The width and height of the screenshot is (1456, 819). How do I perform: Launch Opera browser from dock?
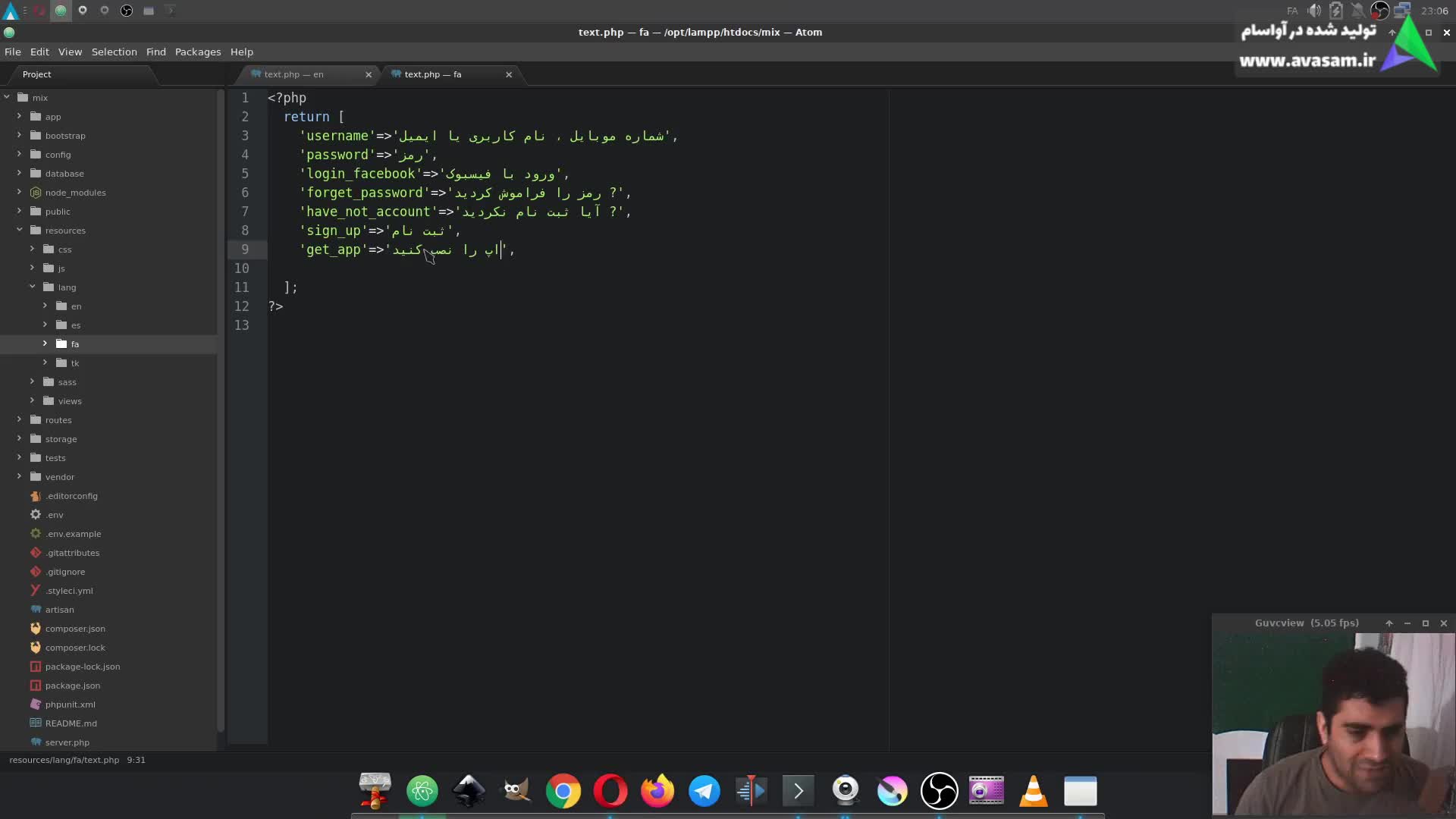coord(610,792)
